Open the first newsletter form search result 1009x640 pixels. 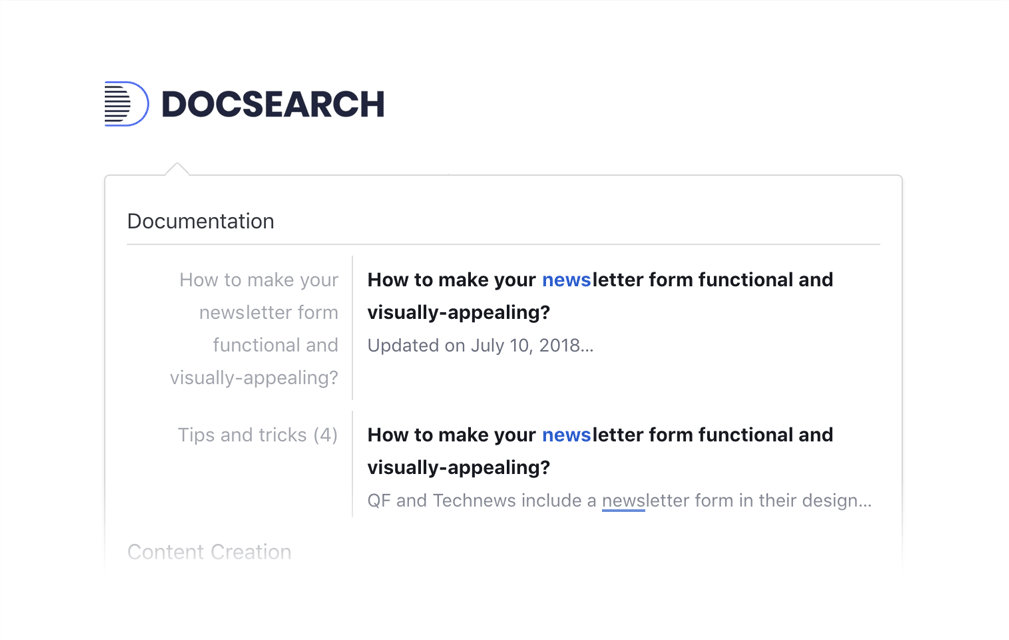(600, 296)
